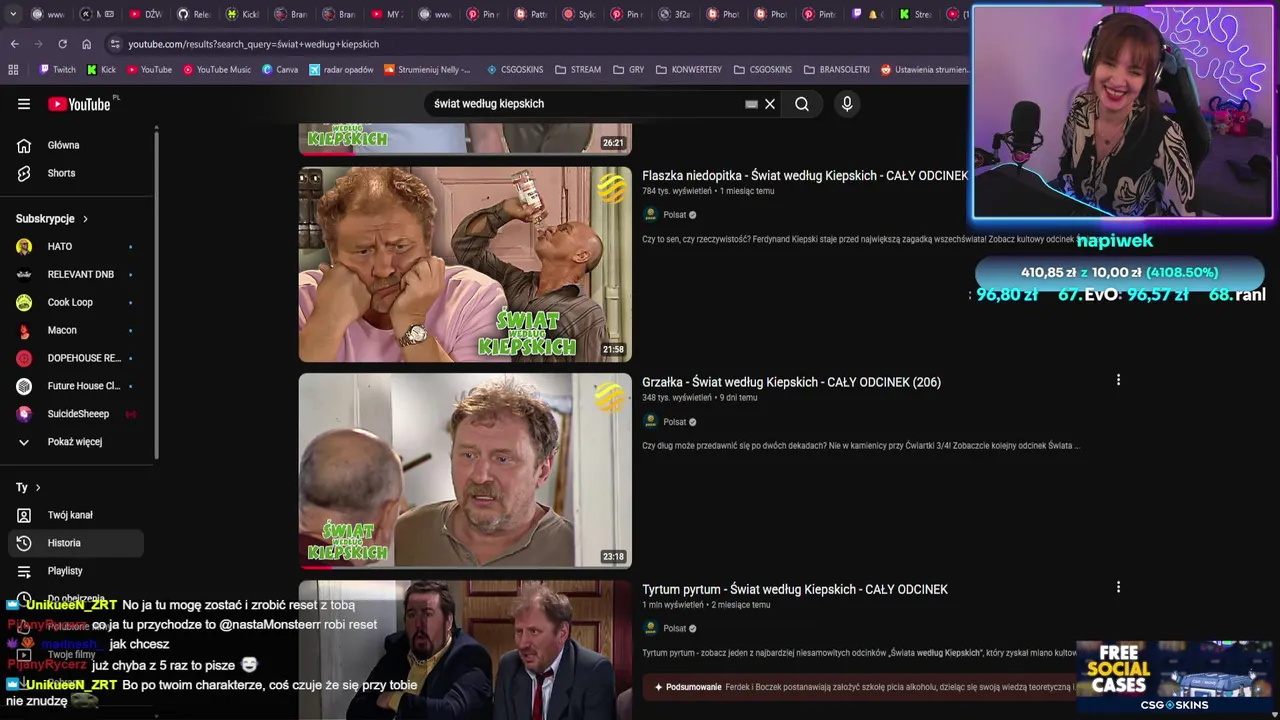Open the STREAM bookmarks folder
This screenshot has width=1280, height=720.
[578, 70]
